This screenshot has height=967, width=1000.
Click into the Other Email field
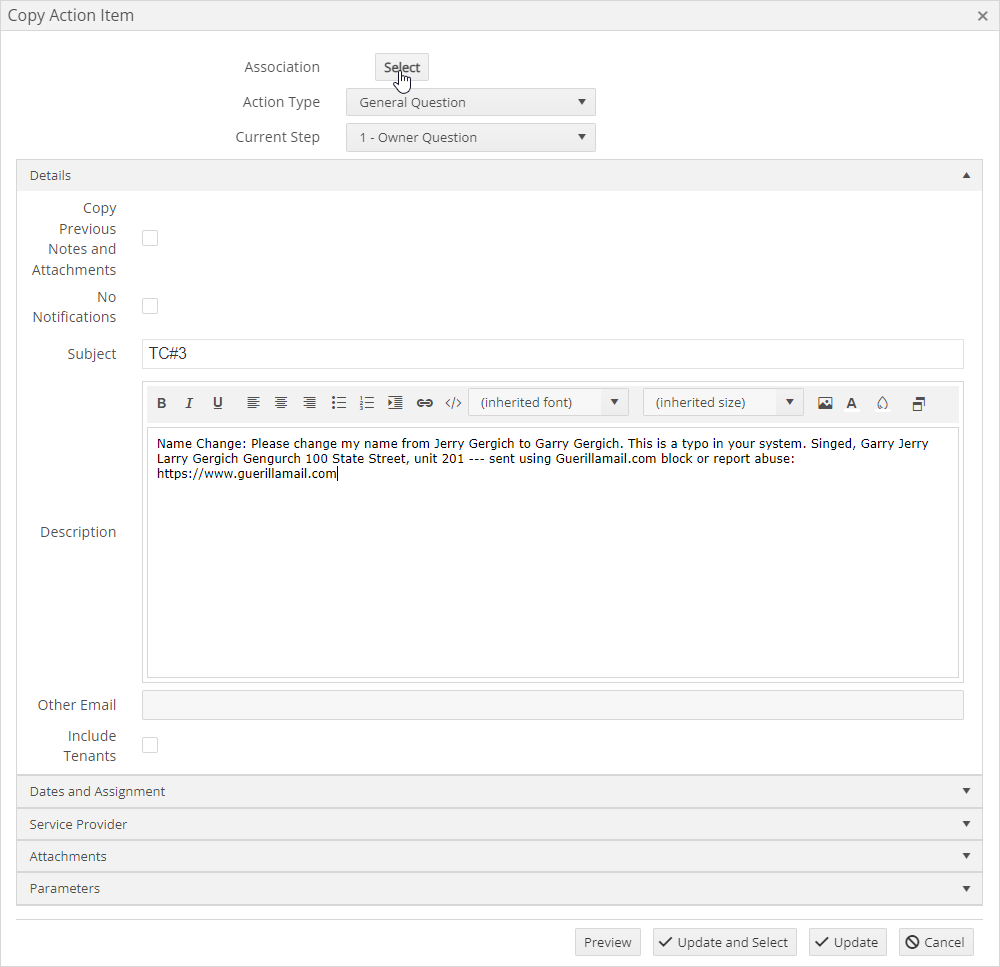tap(552, 705)
